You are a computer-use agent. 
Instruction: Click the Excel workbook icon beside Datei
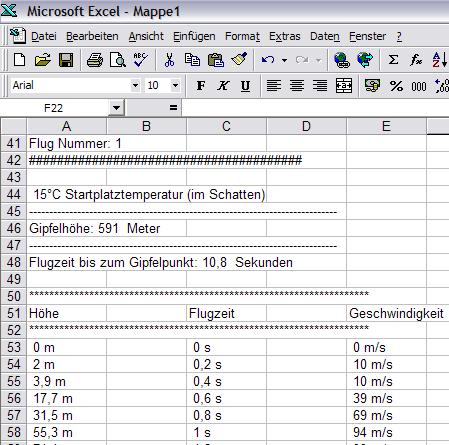(x=18, y=36)
